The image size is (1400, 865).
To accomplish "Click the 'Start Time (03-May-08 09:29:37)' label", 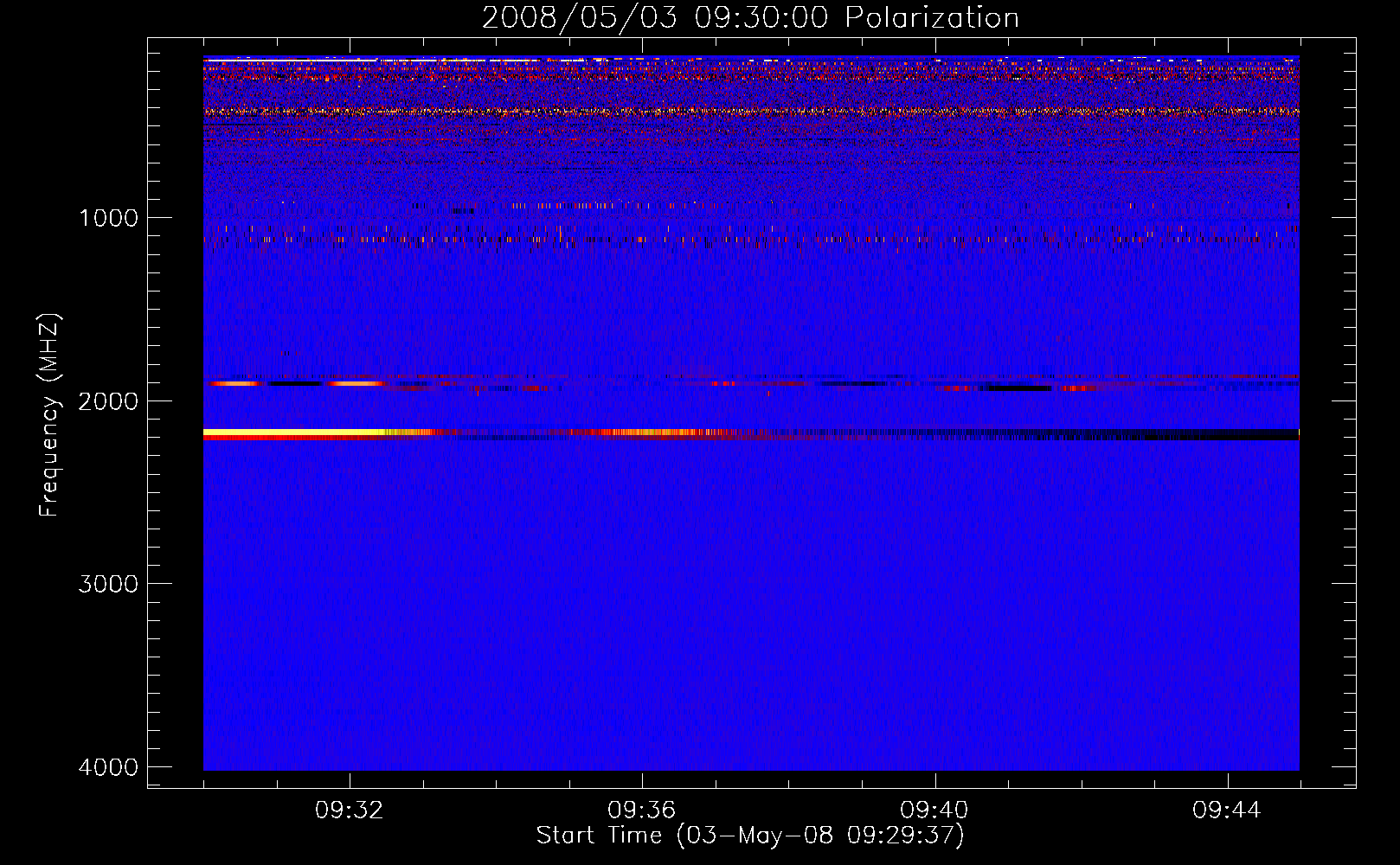I will coord(749,836).
